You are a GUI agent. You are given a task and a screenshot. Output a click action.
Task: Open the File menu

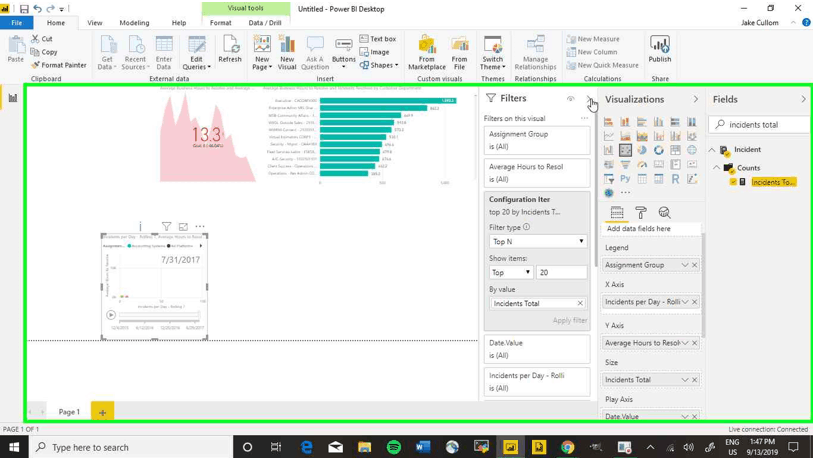click(x=17, y=23)
